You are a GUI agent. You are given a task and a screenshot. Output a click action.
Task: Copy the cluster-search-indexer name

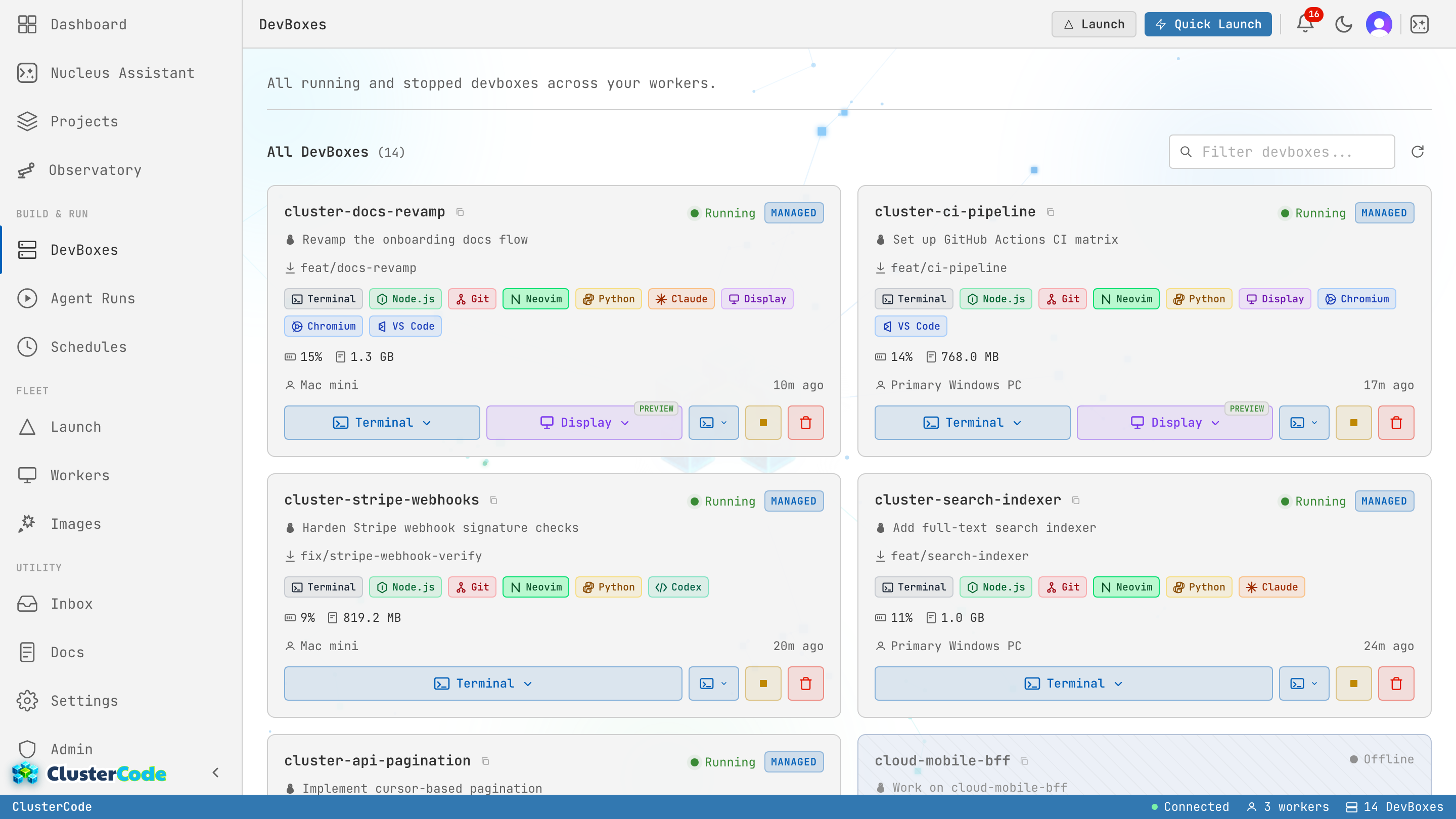click(1076, 500)
